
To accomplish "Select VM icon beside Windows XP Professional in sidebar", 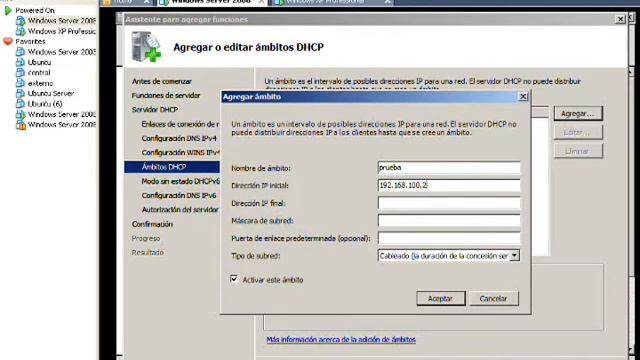I will click(20, 31).
